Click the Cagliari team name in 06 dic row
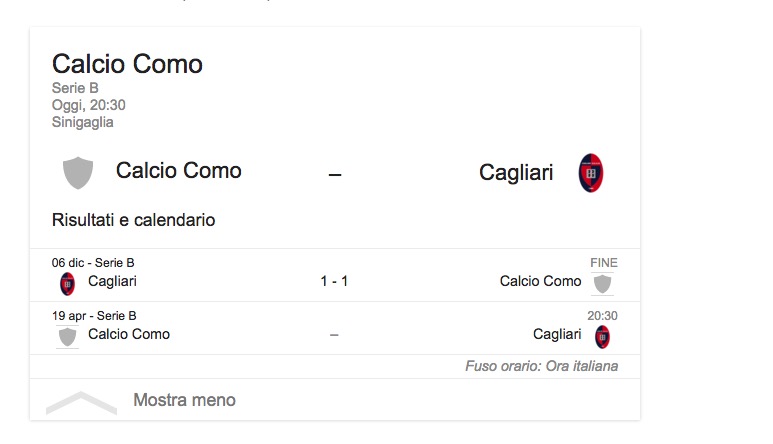The width and height of the screenshot is (773, 444). 112,281
